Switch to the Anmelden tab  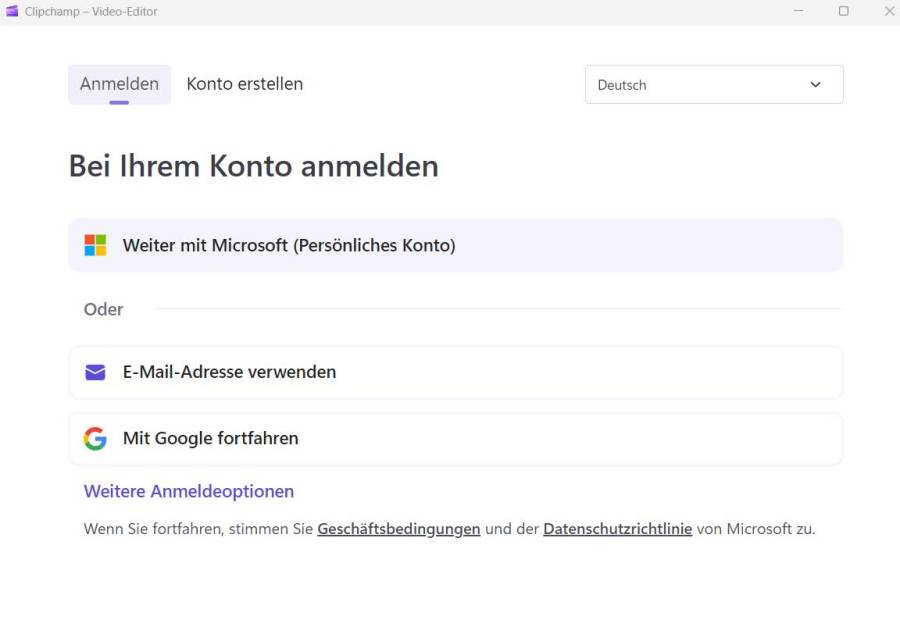click(119, 84)
